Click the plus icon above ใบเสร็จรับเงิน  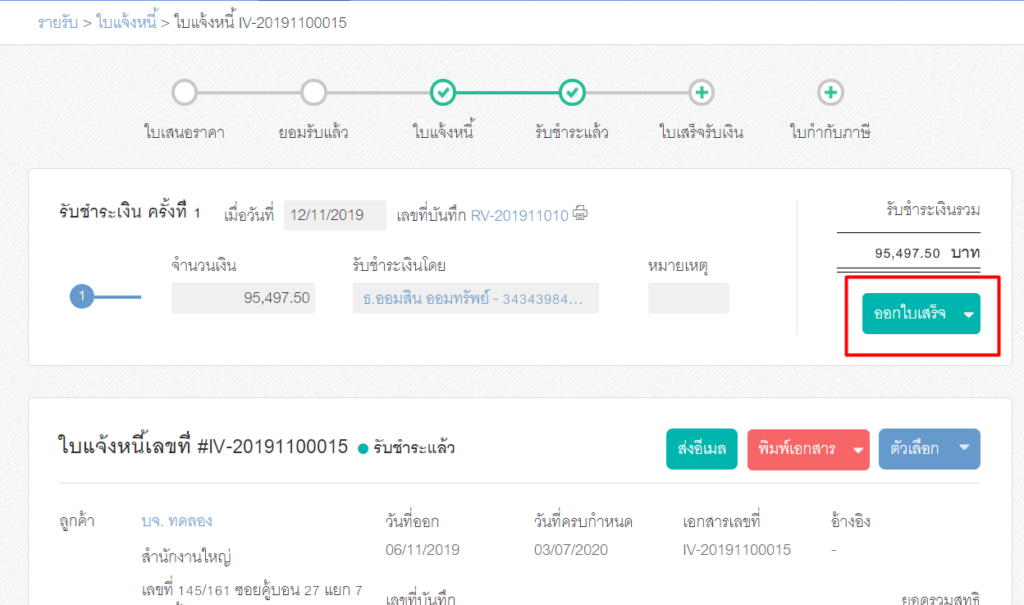click(x=701, y=92)
